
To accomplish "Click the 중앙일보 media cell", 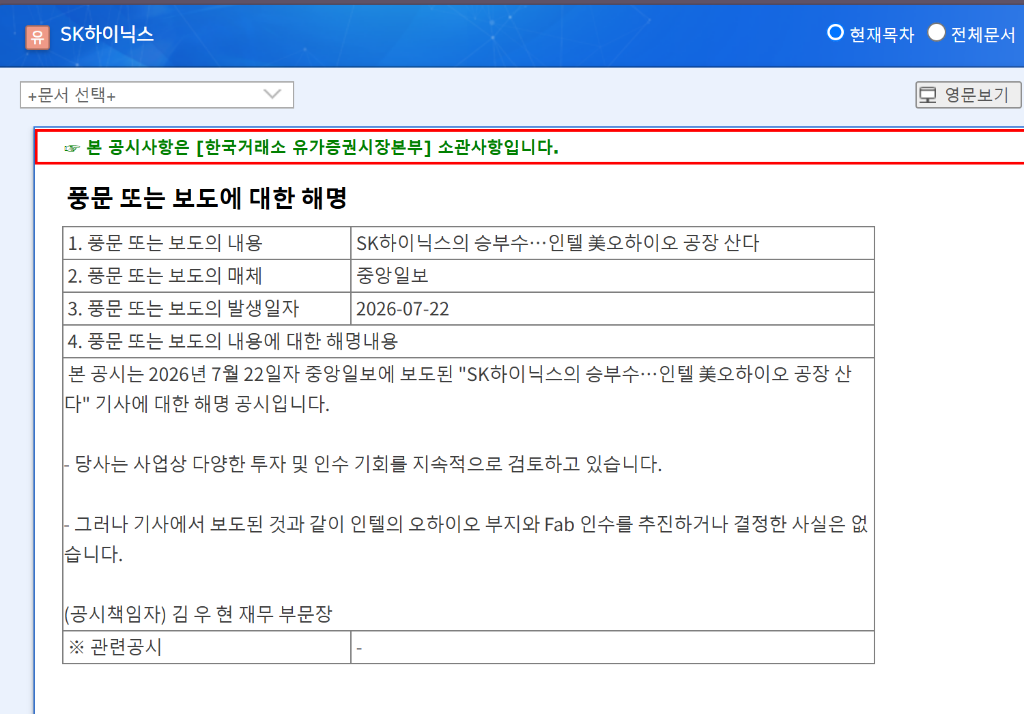I will point(613,276).
